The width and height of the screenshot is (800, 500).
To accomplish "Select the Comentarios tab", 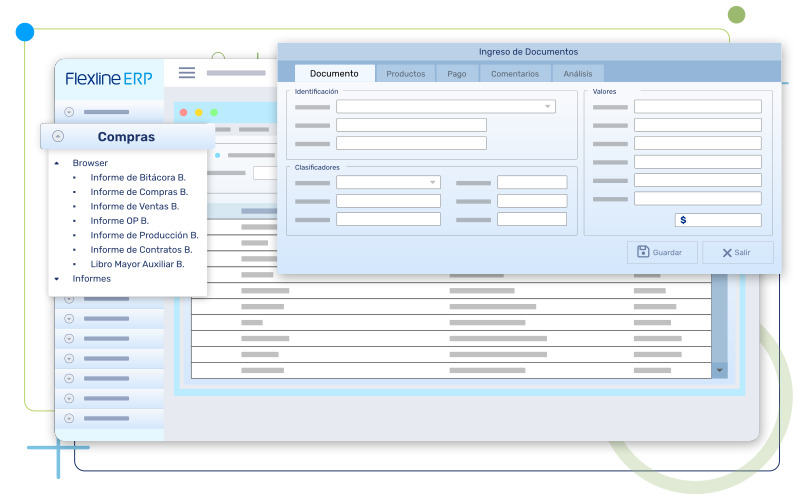I will (x=515, y=73).
